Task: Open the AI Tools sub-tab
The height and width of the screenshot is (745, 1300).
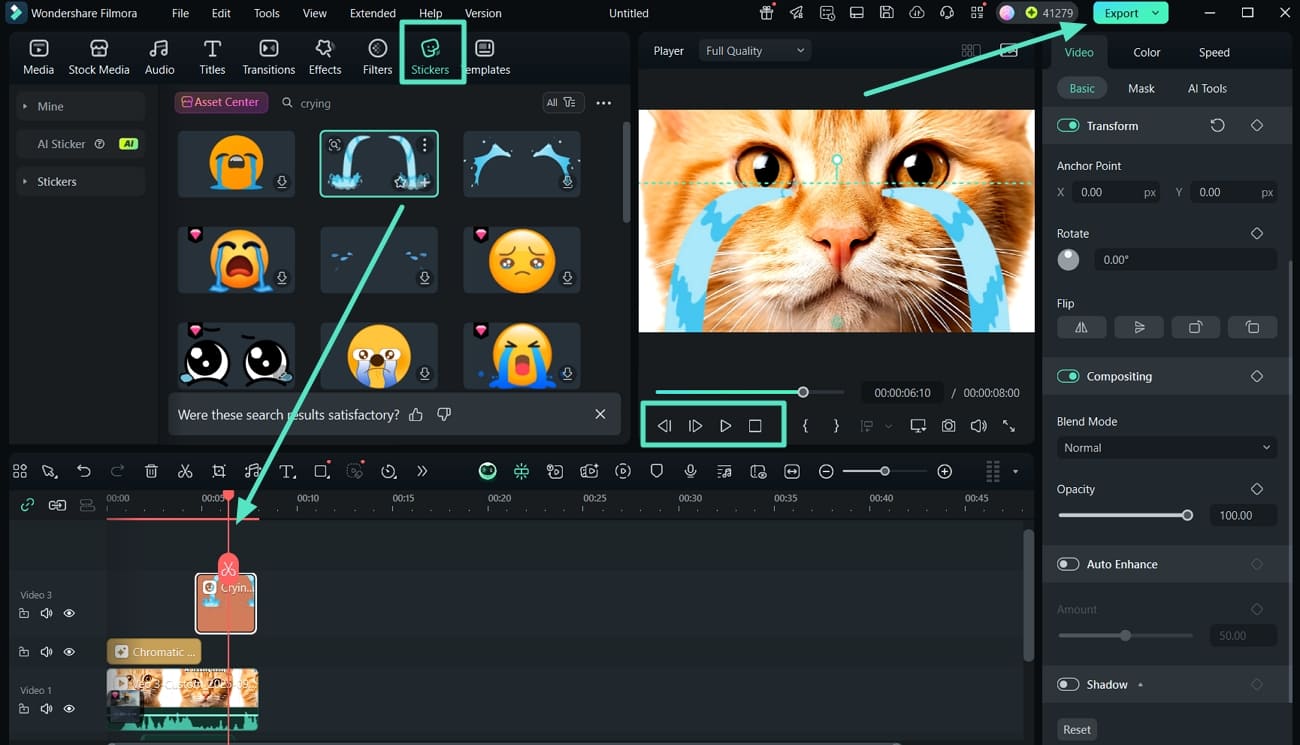Action: coord(1207,88)
